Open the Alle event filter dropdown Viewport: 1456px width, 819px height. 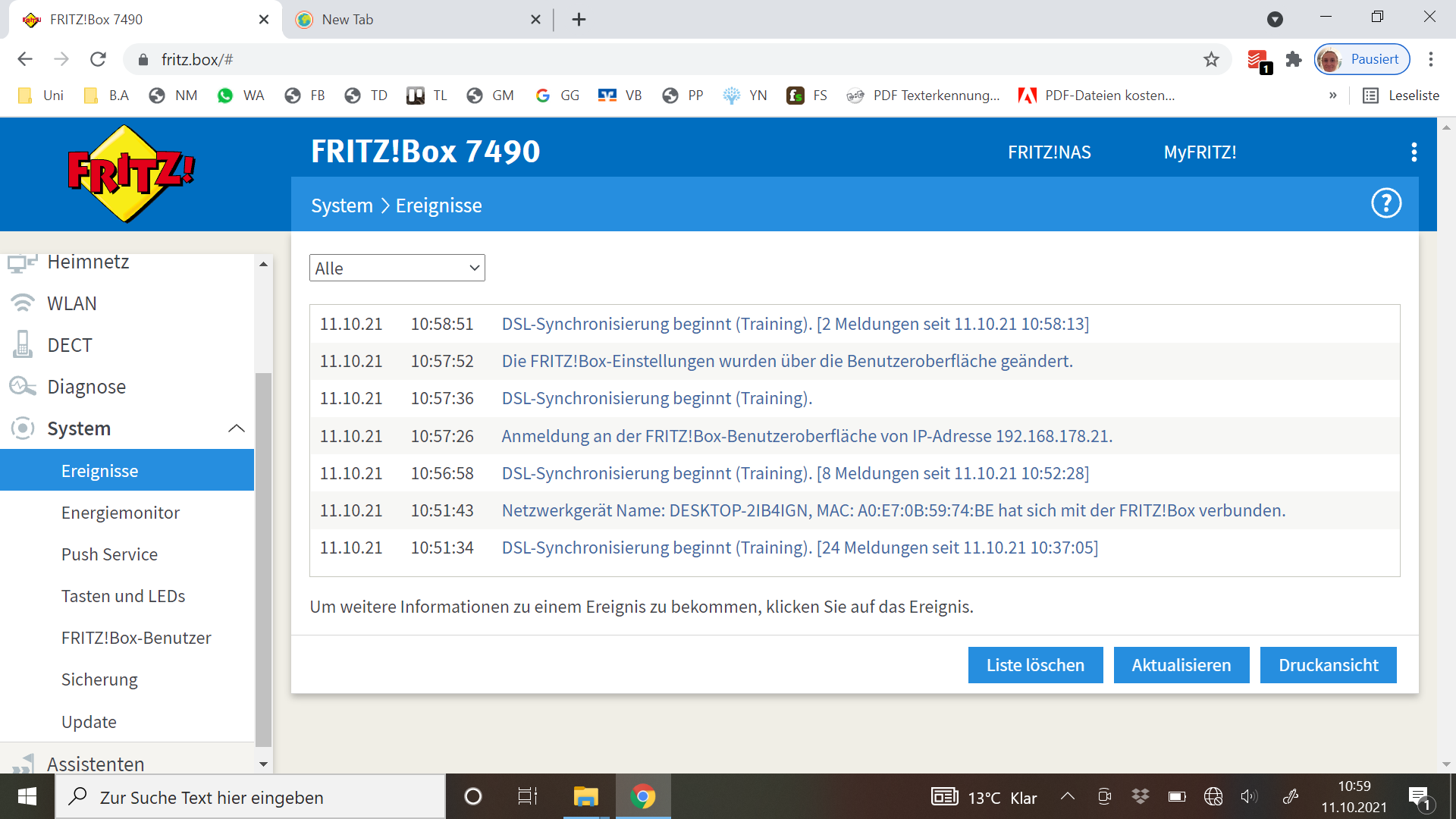point(397,268)
